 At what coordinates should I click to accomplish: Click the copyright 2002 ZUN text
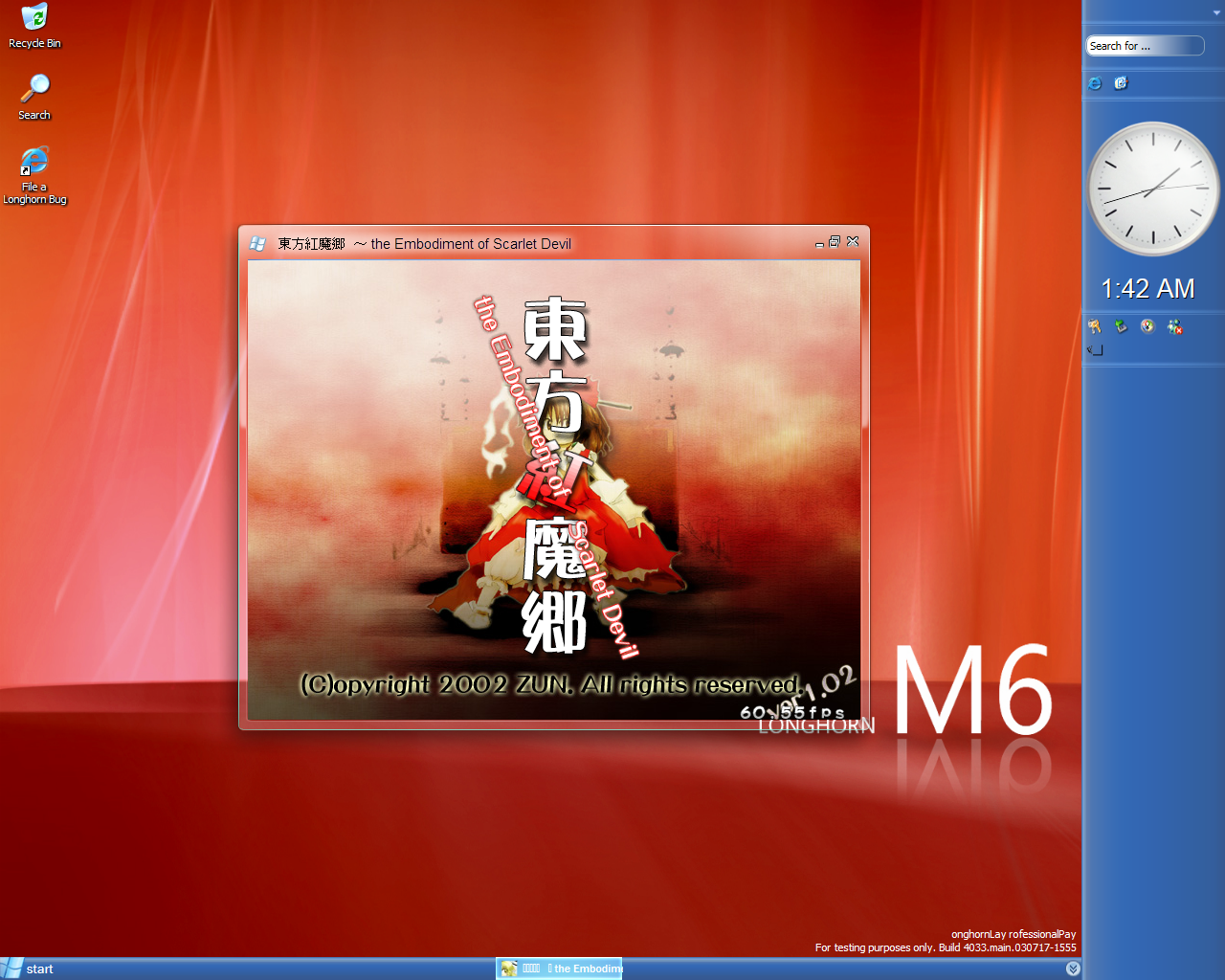pos(550,684)
